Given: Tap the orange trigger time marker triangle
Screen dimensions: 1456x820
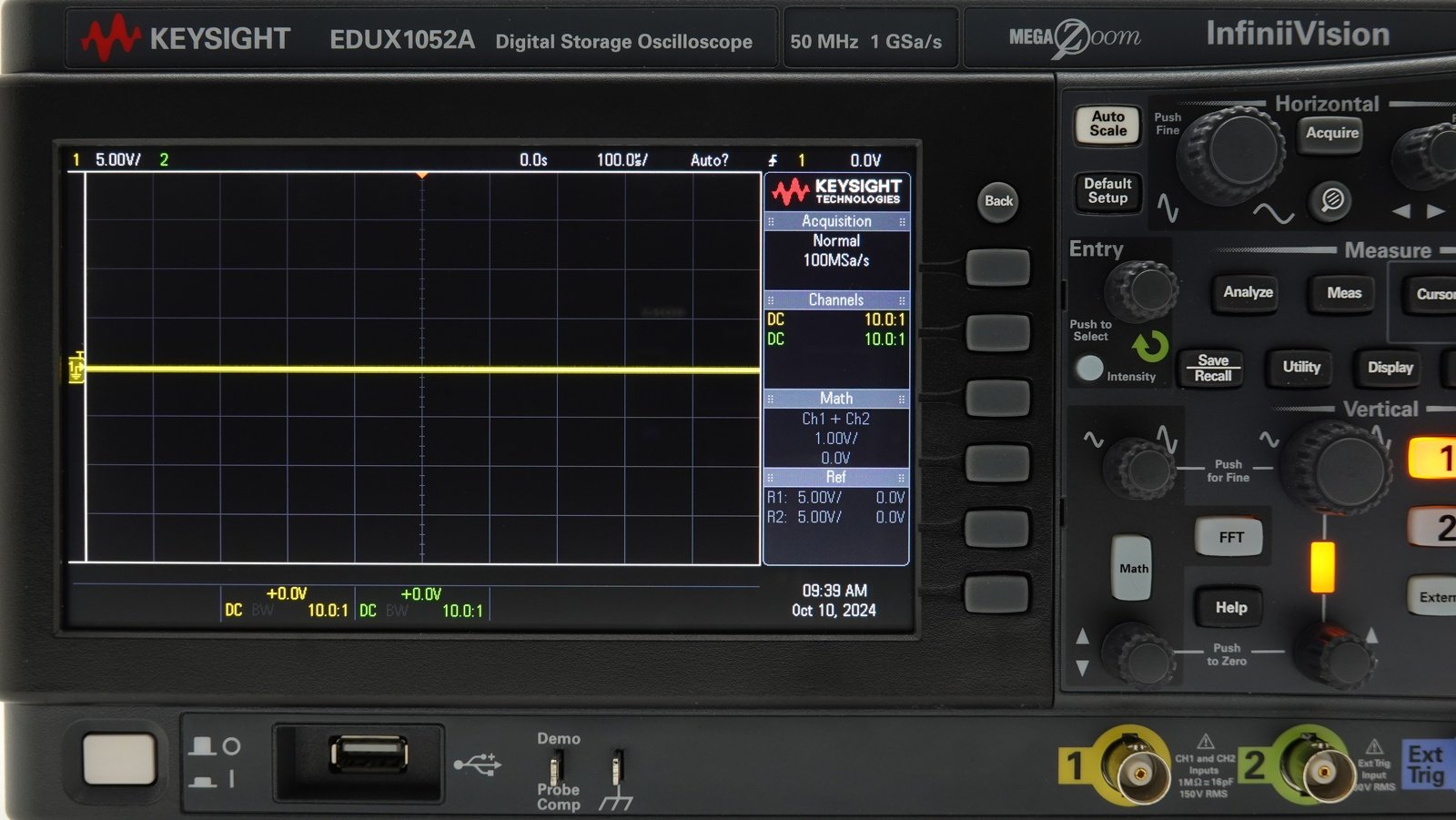Looking at the screenshot, I should [421, 175].
